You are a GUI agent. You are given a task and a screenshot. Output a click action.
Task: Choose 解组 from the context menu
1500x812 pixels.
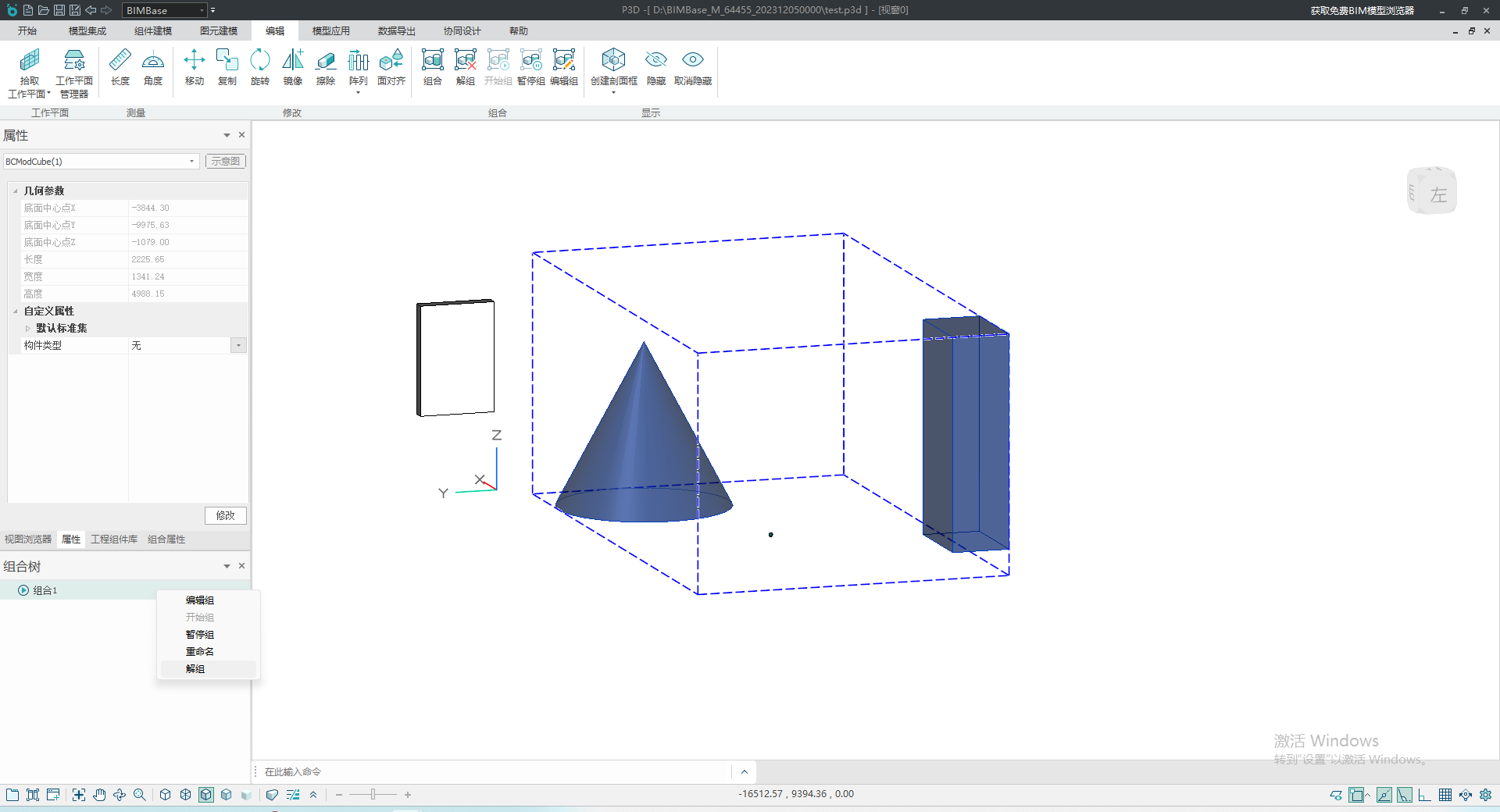[195, 669]
